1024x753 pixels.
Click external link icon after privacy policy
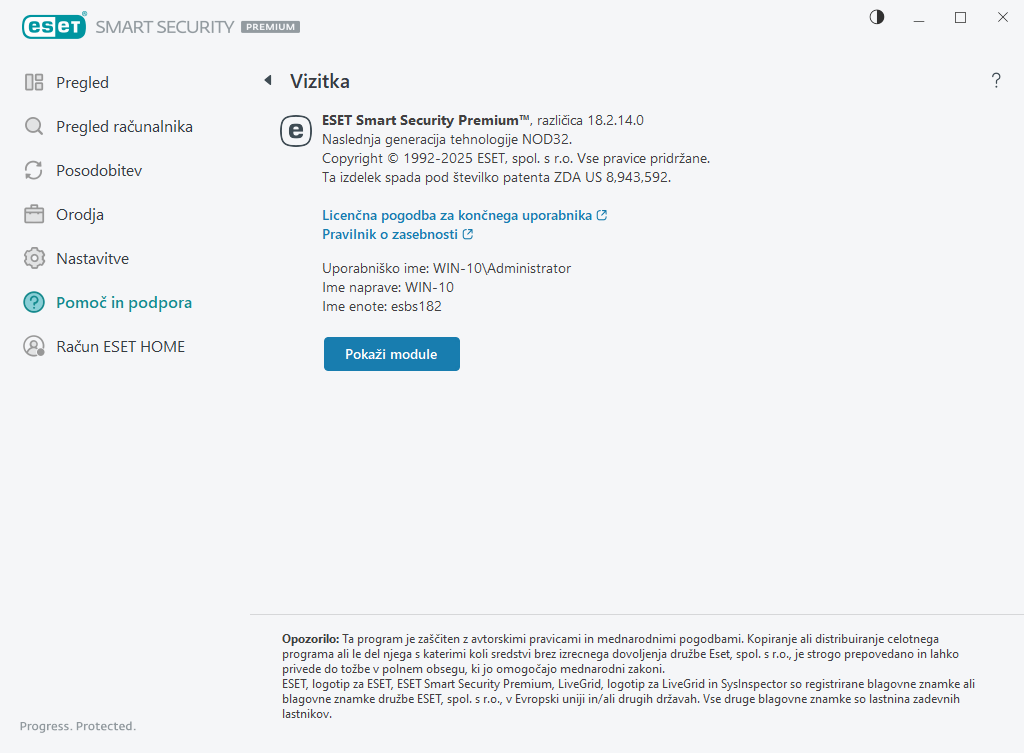click(467, 234)
